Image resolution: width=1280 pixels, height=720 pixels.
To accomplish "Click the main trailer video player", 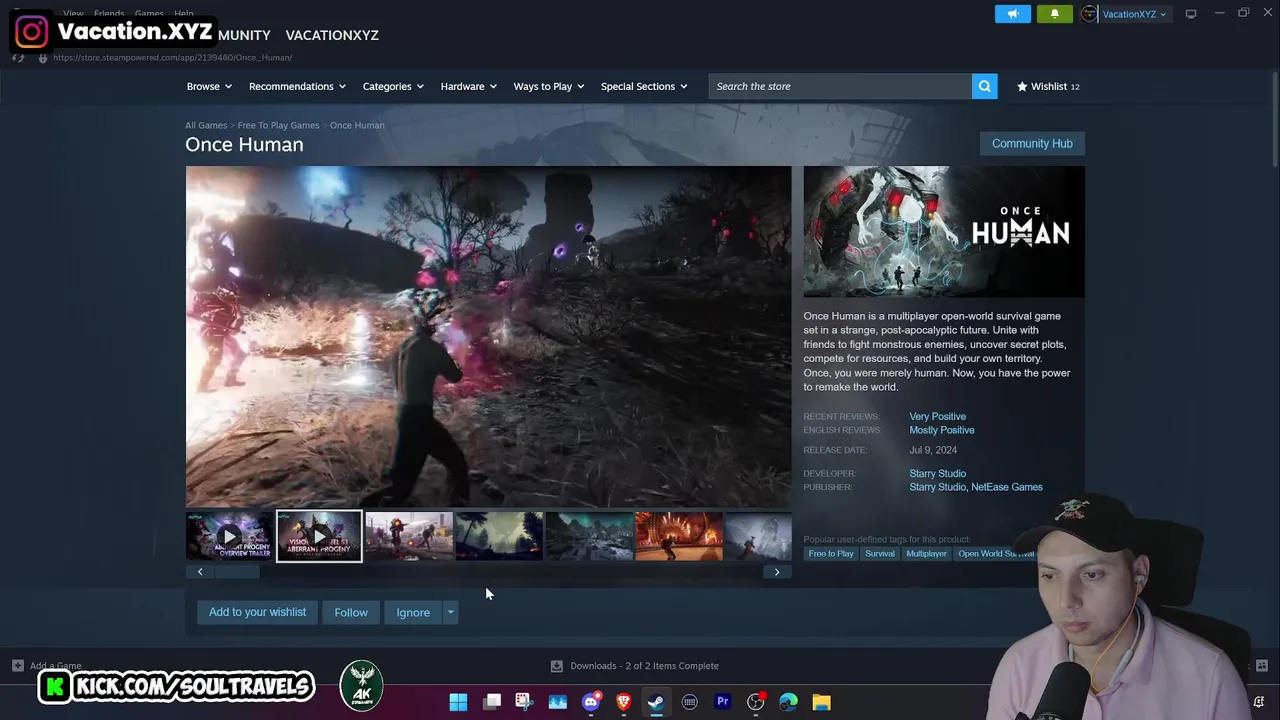I will point(488,337).
